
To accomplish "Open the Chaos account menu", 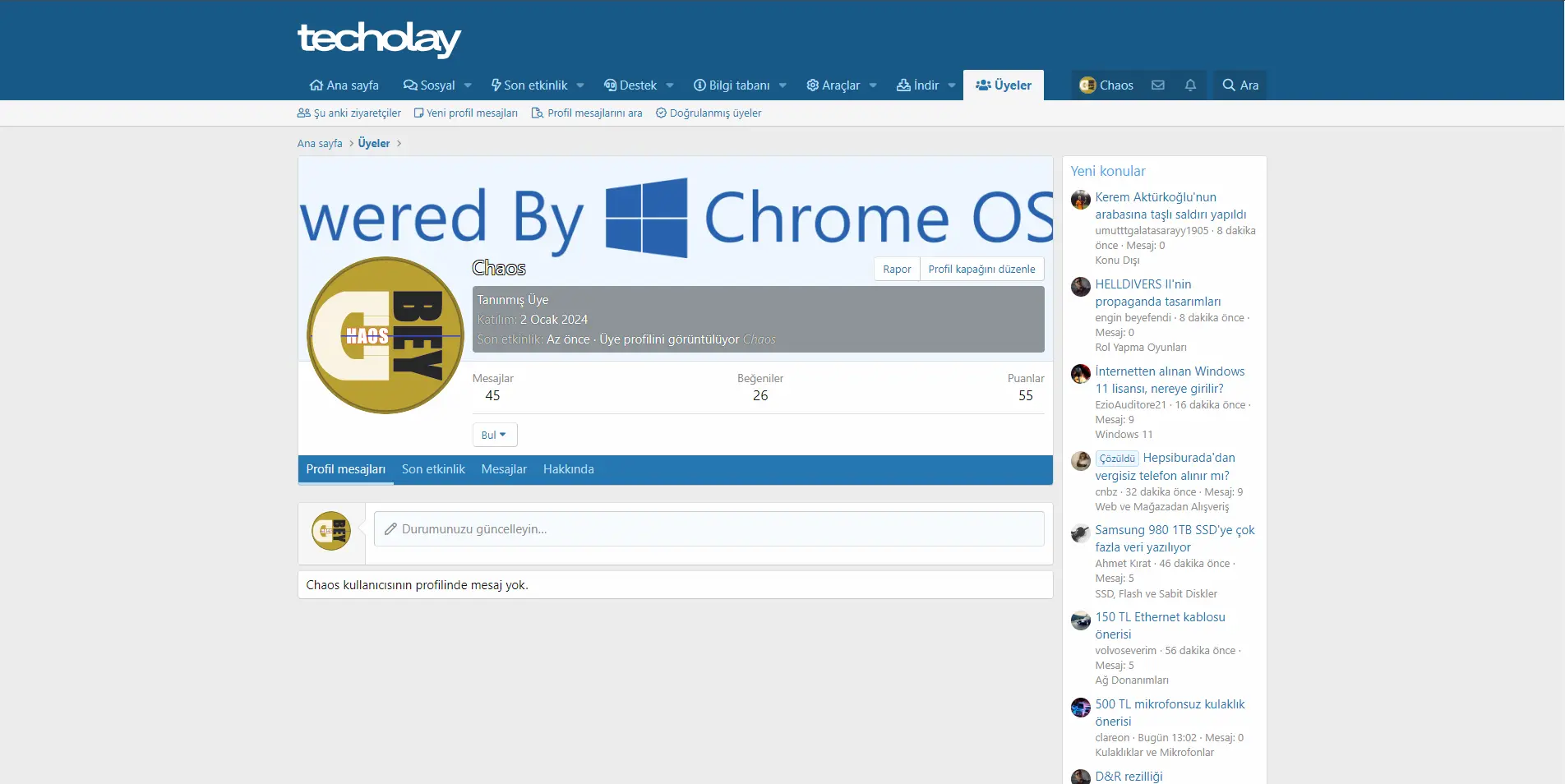I will coord(1106,85).
